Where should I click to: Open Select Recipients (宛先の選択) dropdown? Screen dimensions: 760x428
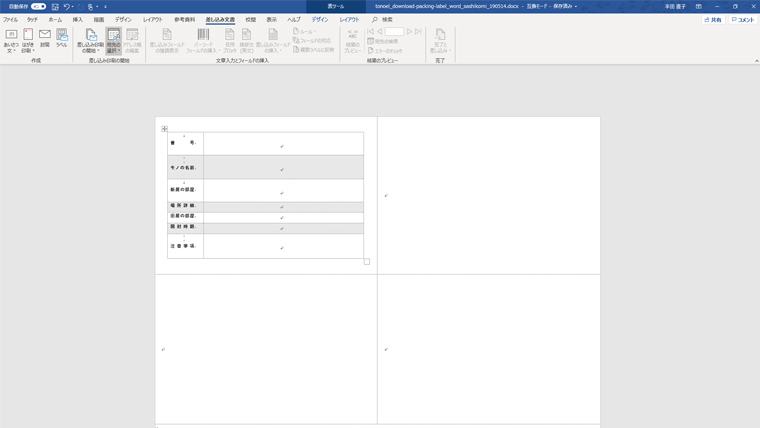coord(114,40)
